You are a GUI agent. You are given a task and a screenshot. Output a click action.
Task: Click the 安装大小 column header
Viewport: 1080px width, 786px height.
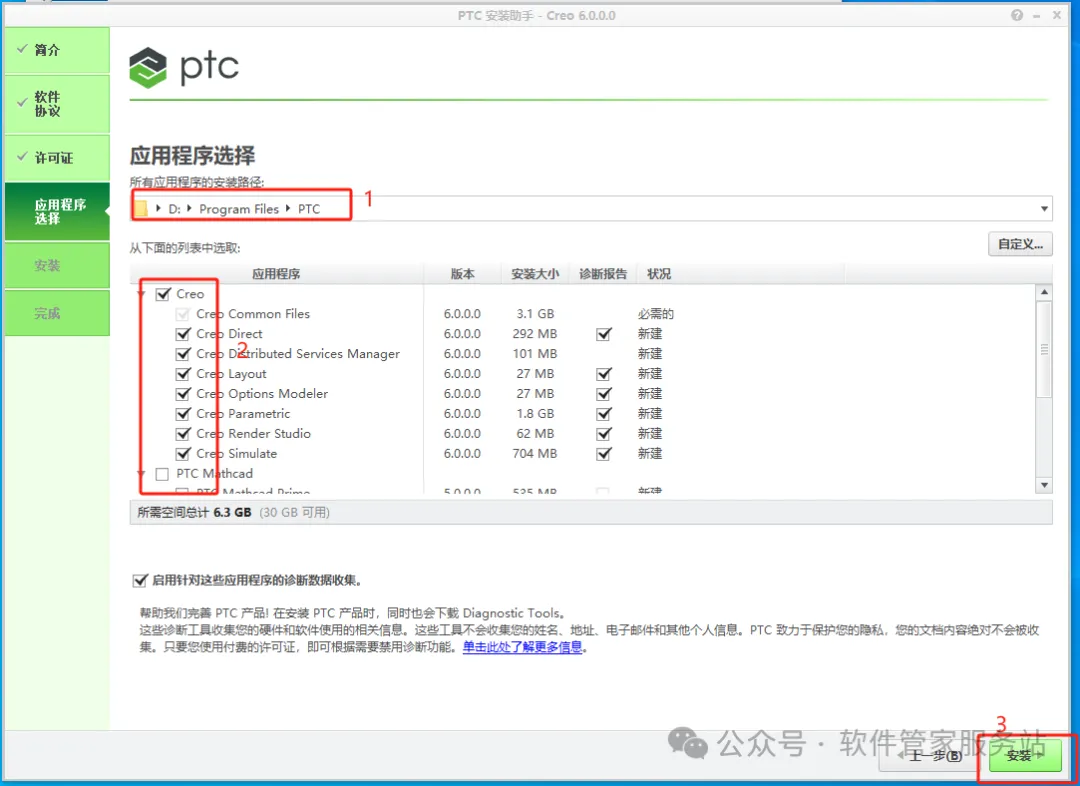pos(535,274)
